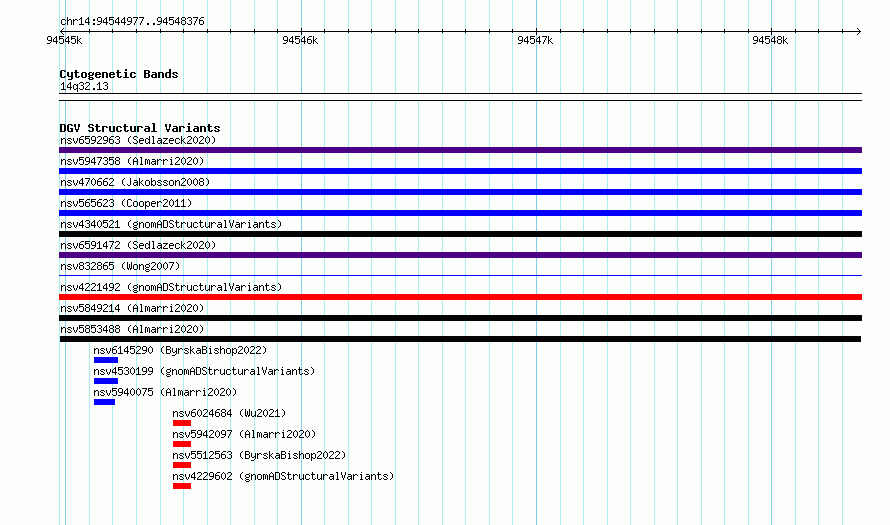Click the ruler's right arrowhead
Image resolution: width=890 pixels, height=525 pixels.
click(859, 32)
